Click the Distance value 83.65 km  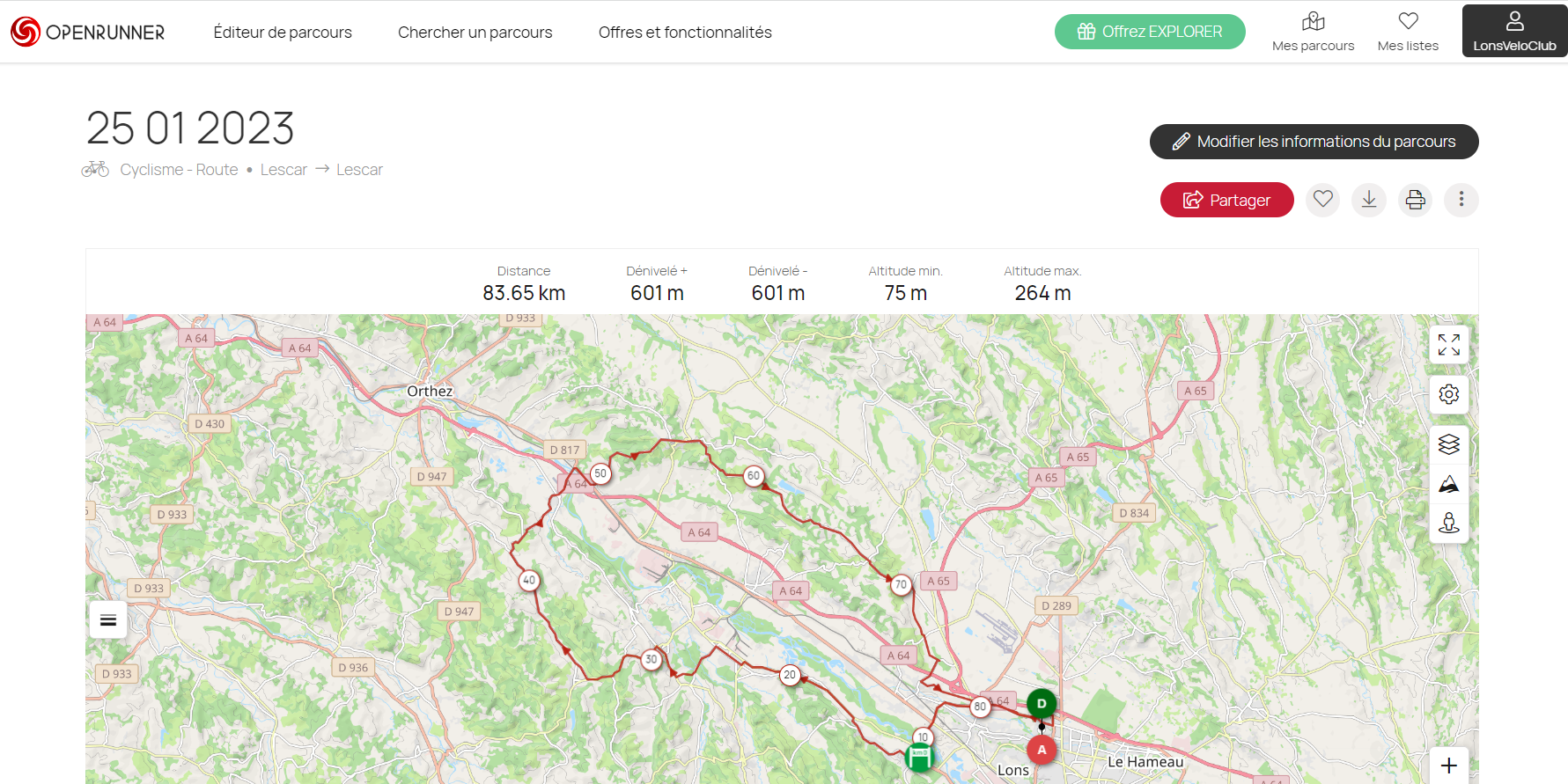pyautogui.click(x=524, y=293)
